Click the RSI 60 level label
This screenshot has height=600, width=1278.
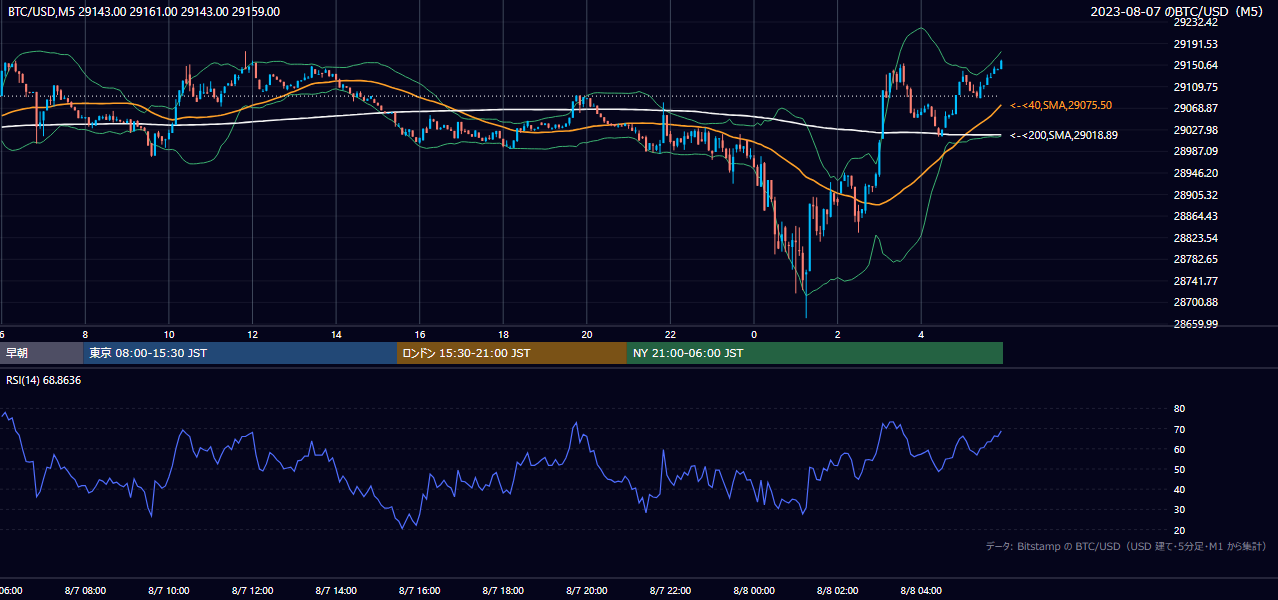coord(1179,449)
